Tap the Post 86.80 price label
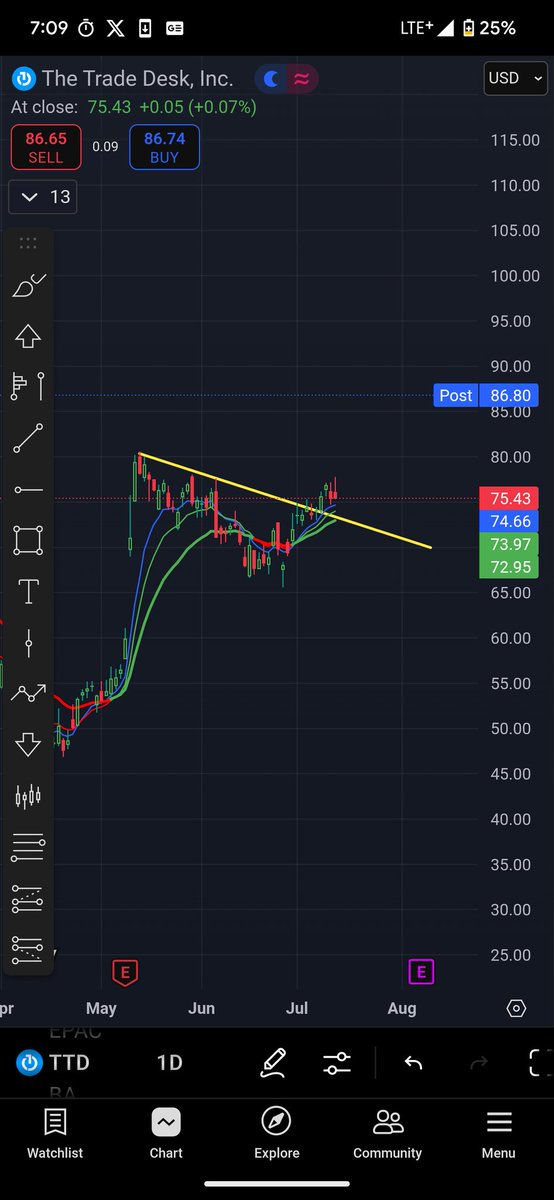554x1200 pixels. click(x=486, y=395)
